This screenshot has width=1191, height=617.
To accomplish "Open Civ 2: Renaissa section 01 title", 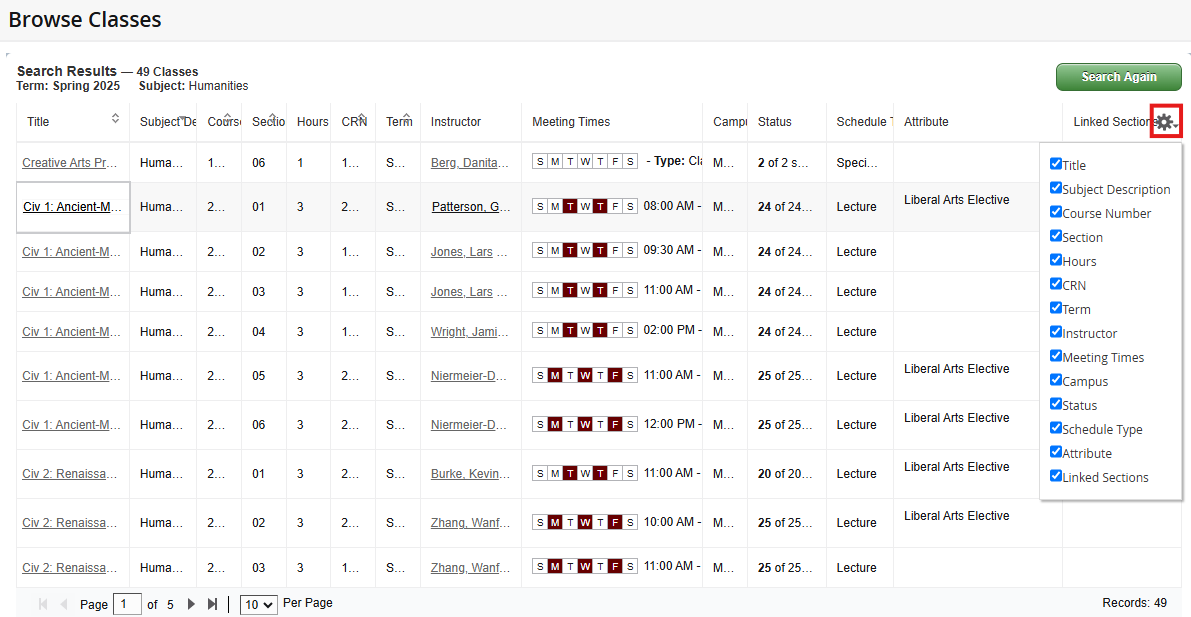I will (70, 474).
